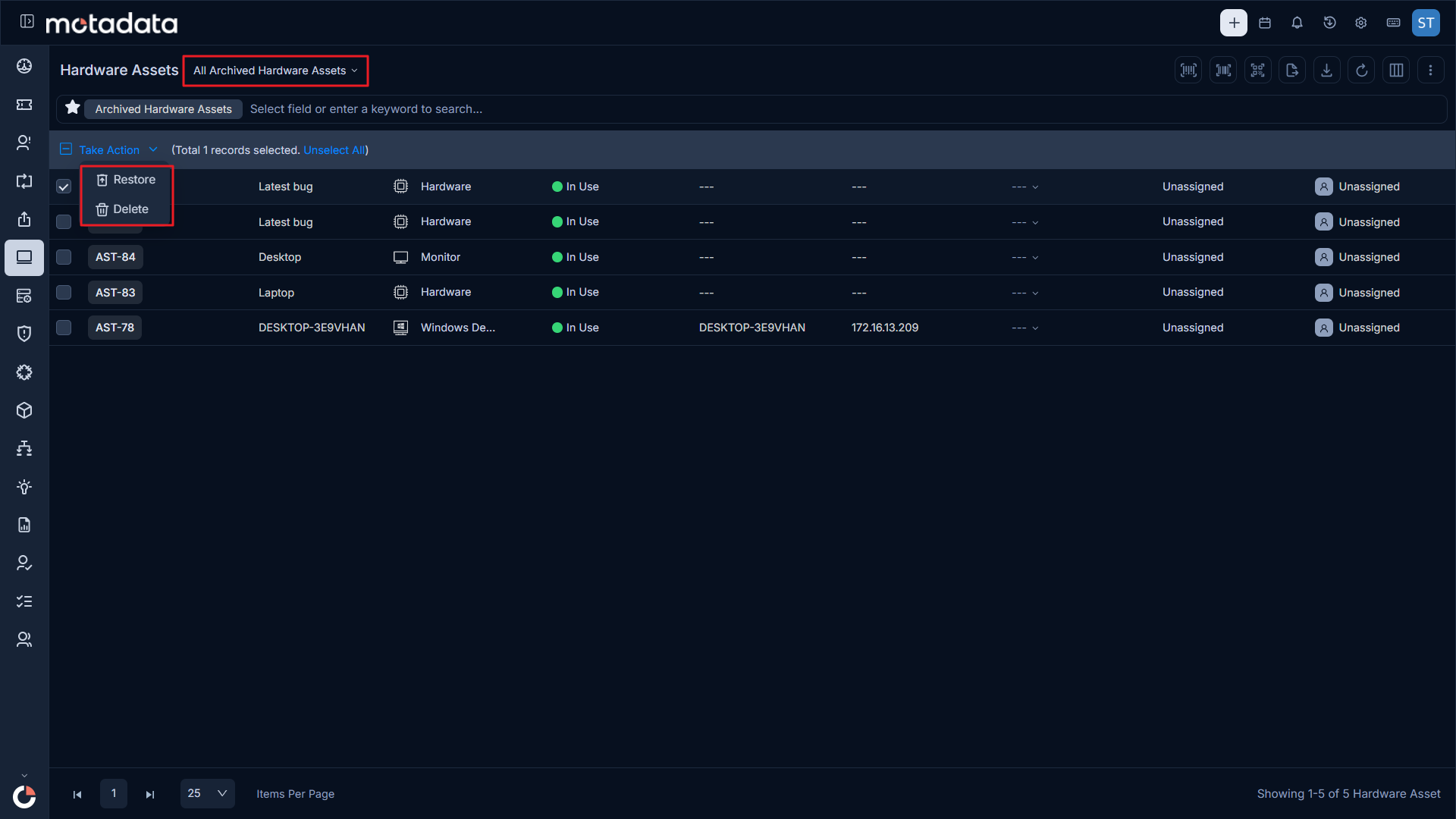
Task: Select the asset monitor icon in sidebar
Action: (24, 258)
